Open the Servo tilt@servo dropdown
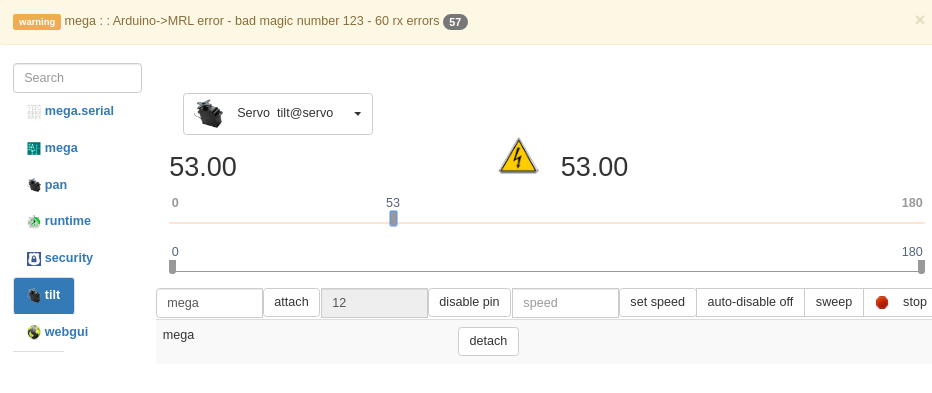The width and height of the screenshot is (932, 393). pyautogui.click(x=278, y=114)
